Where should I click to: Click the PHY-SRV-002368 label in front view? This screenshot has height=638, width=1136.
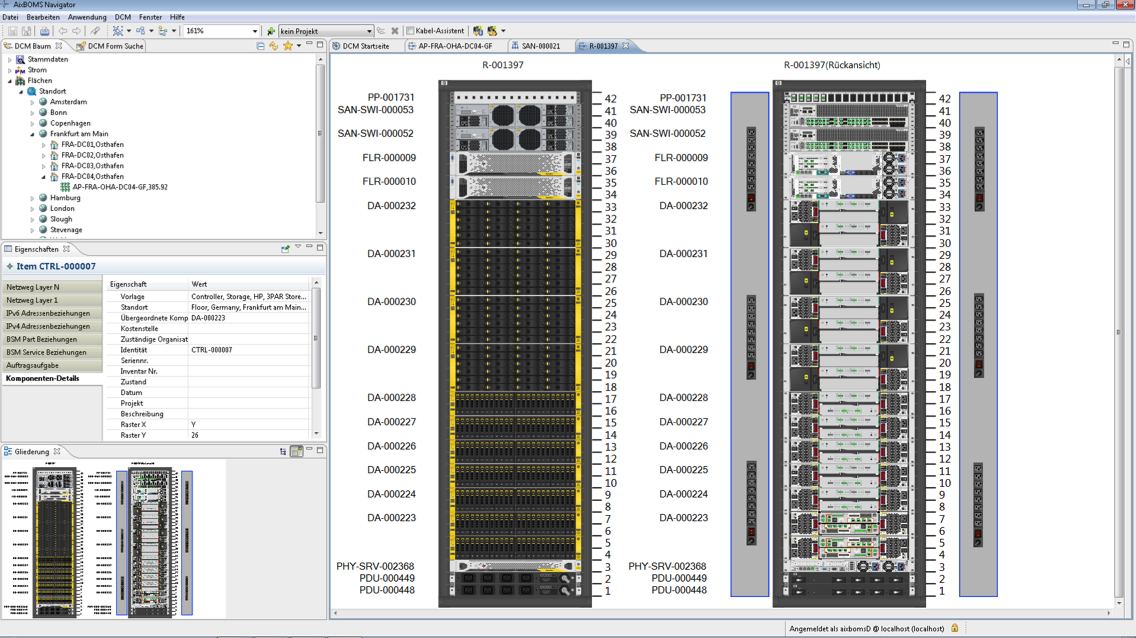tap(375, 566)
